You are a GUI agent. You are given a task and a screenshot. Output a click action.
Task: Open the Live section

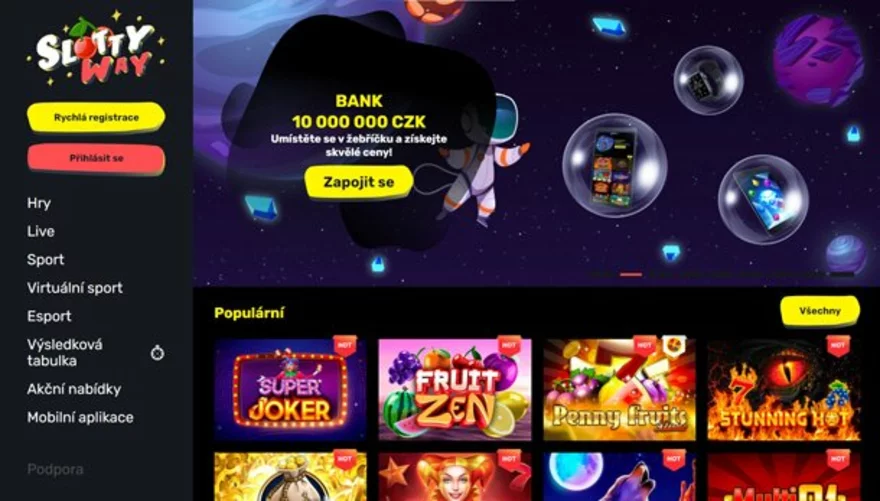pos(41,231)
